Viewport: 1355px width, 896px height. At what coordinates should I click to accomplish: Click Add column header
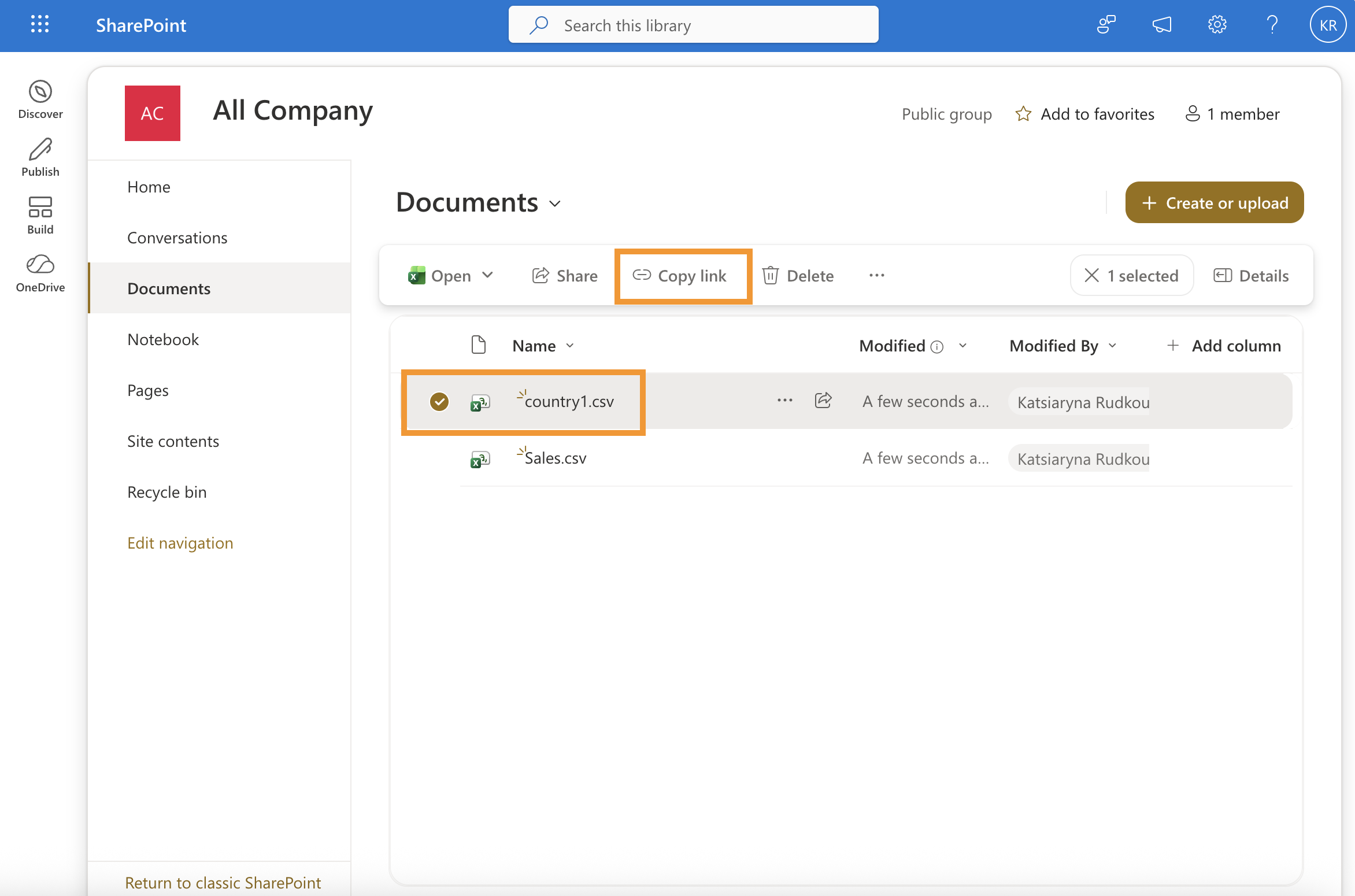click(1223, 346)
